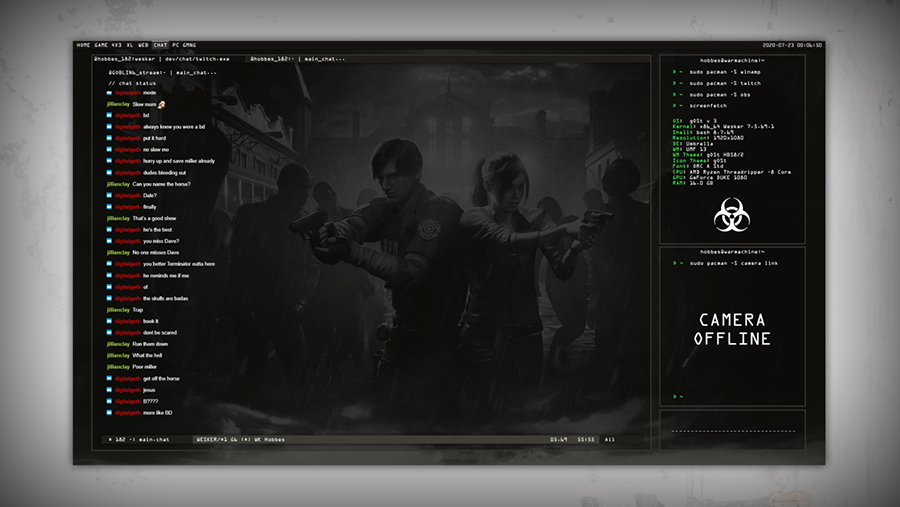Click username jillianclay beside 'What the hell'

coord(118,355)
